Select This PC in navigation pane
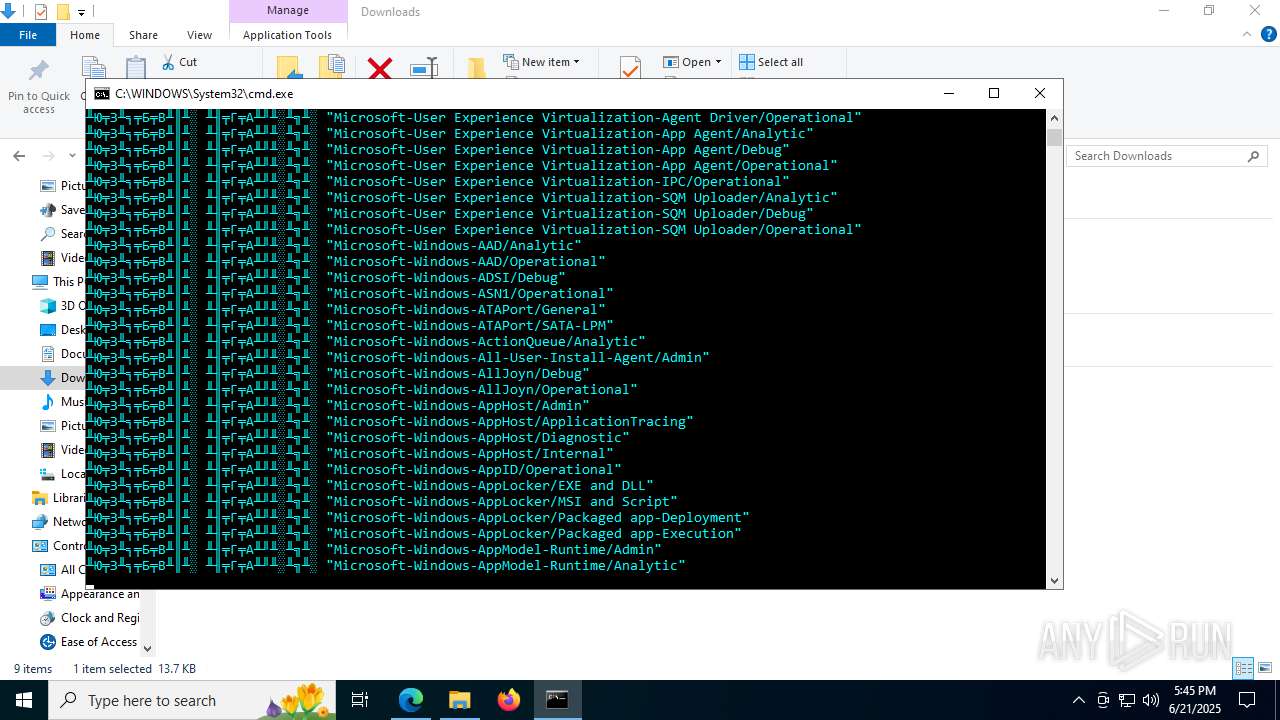1280x720 pixels. [58, 282]
